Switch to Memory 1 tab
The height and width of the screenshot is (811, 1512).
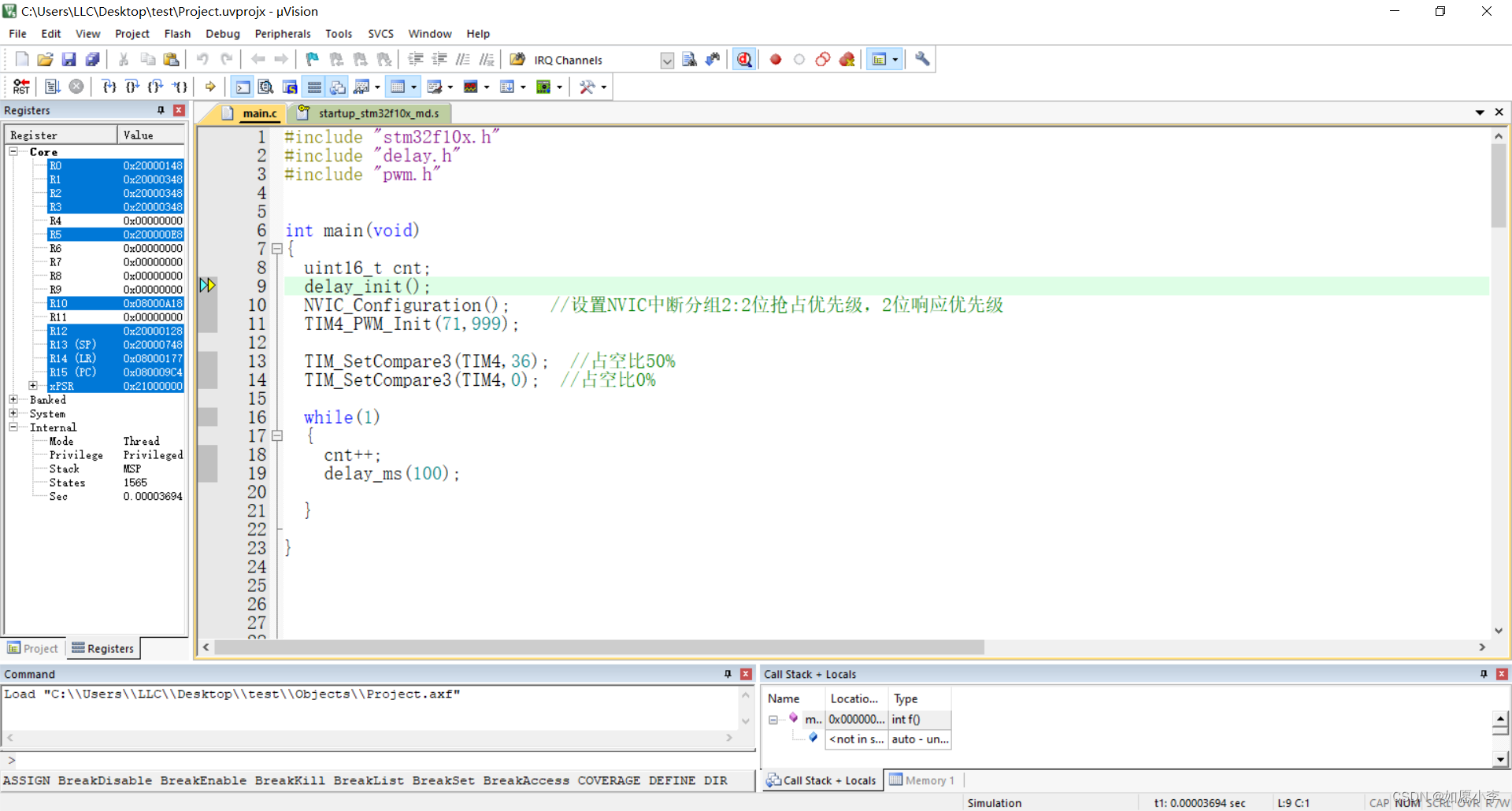pos(922,780)
